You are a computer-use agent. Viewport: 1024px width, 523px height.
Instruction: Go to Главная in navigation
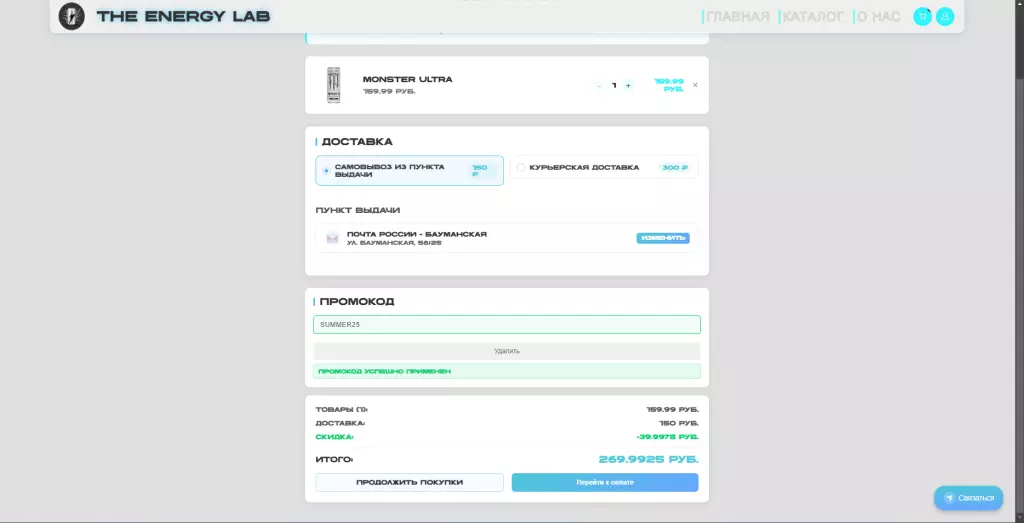coord(737,17)
